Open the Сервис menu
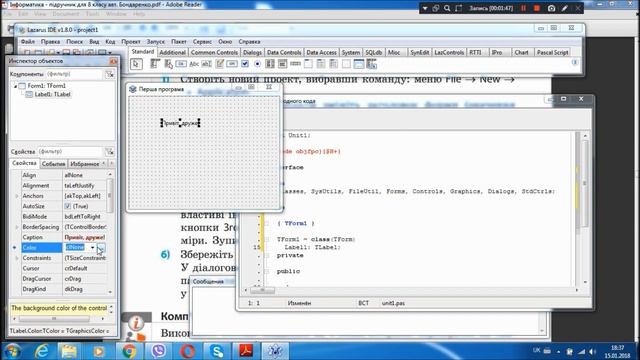This screenshot has width=640, height=360. (202, 42)
